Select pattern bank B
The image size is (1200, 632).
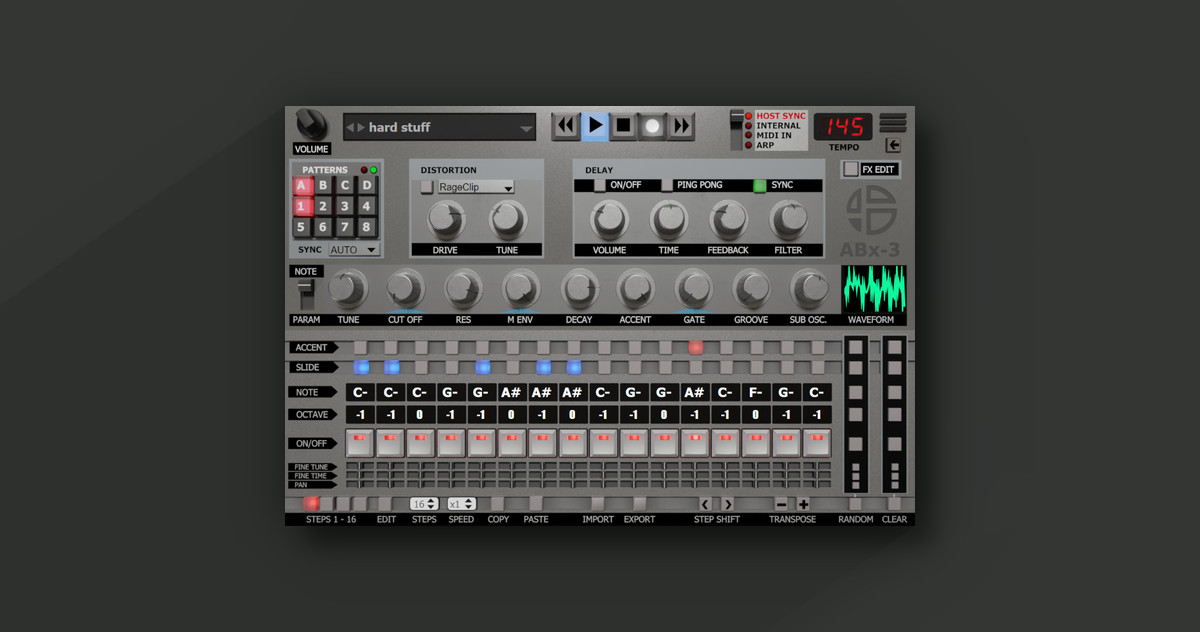pyautogui.click(x=323, y=185)
